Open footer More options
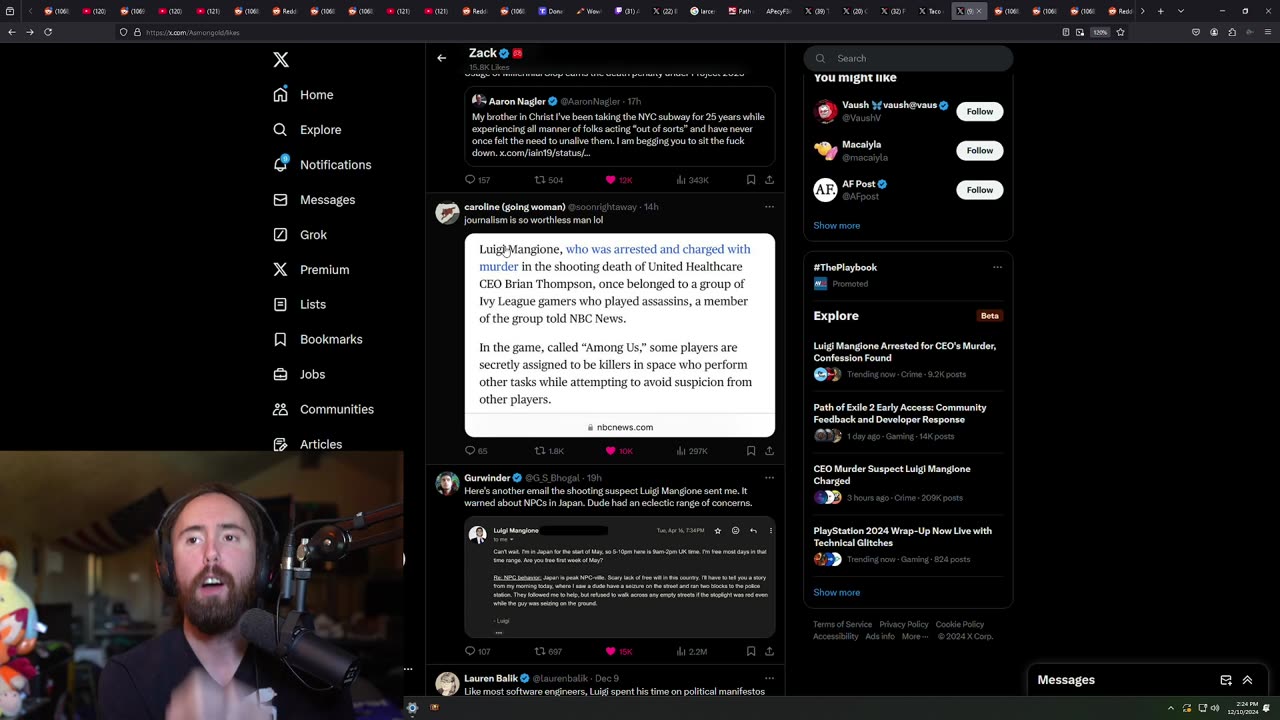 (x=914, y=637)
